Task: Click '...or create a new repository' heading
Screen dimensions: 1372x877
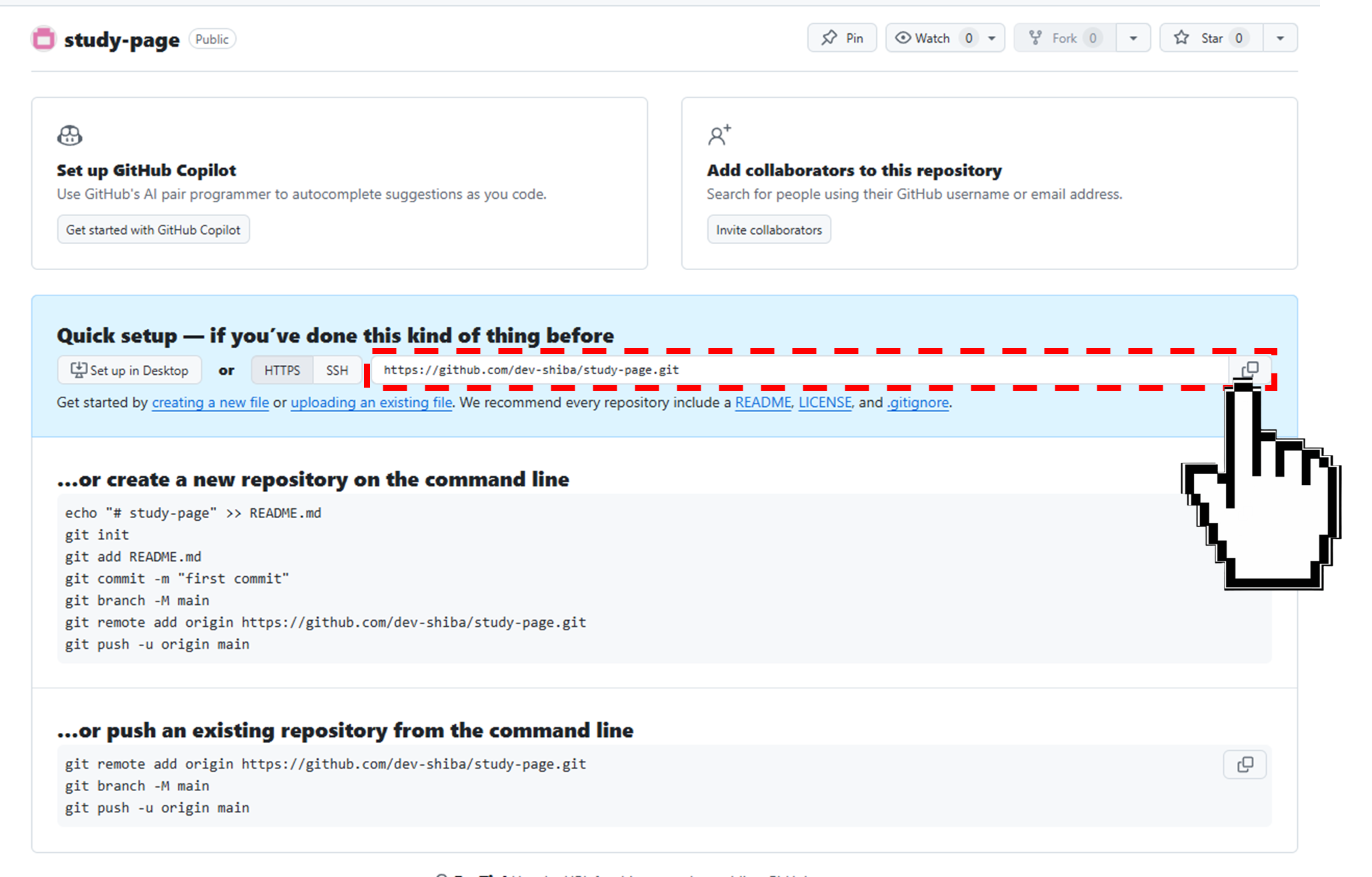Action: click(313, 480)
